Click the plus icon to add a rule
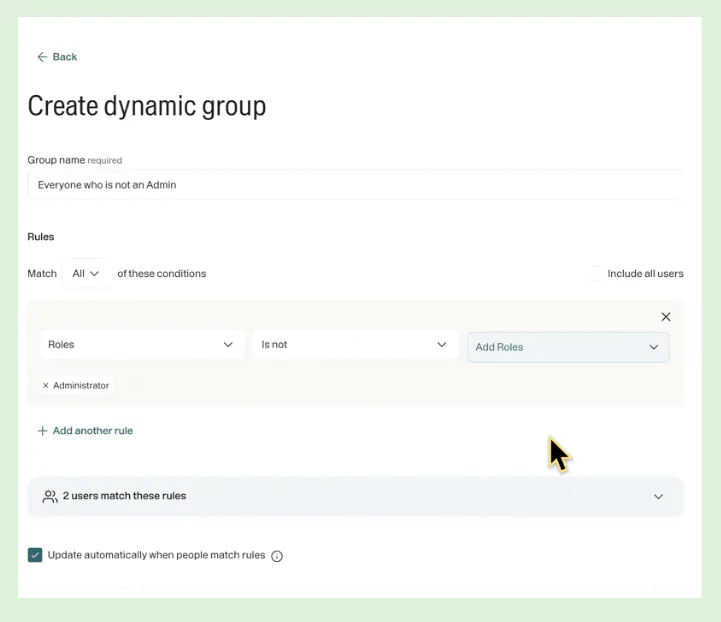 [x=42, y=431]
